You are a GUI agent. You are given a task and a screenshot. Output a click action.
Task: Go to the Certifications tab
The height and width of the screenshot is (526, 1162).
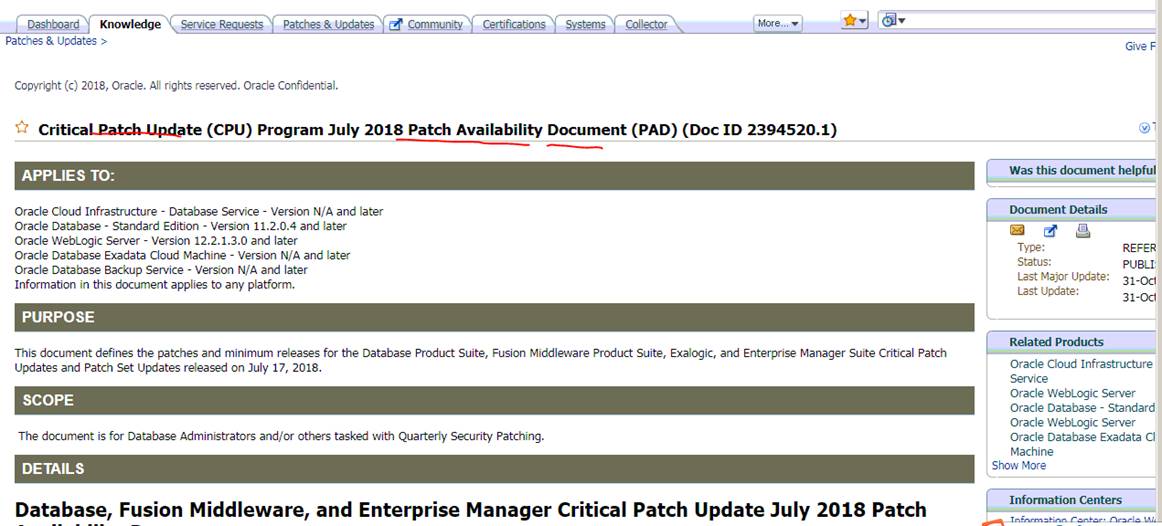514,24
